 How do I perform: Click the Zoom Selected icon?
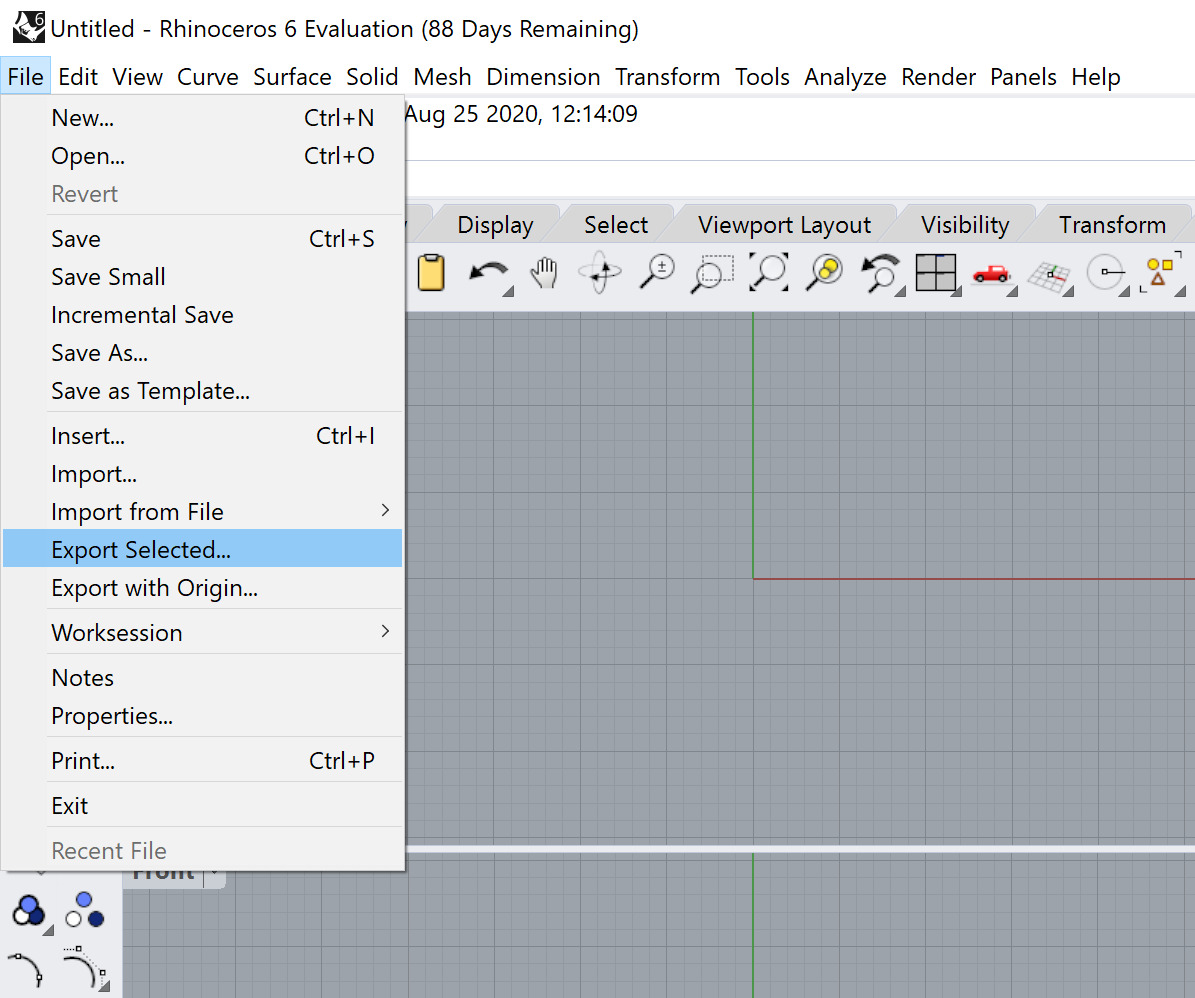826,272
